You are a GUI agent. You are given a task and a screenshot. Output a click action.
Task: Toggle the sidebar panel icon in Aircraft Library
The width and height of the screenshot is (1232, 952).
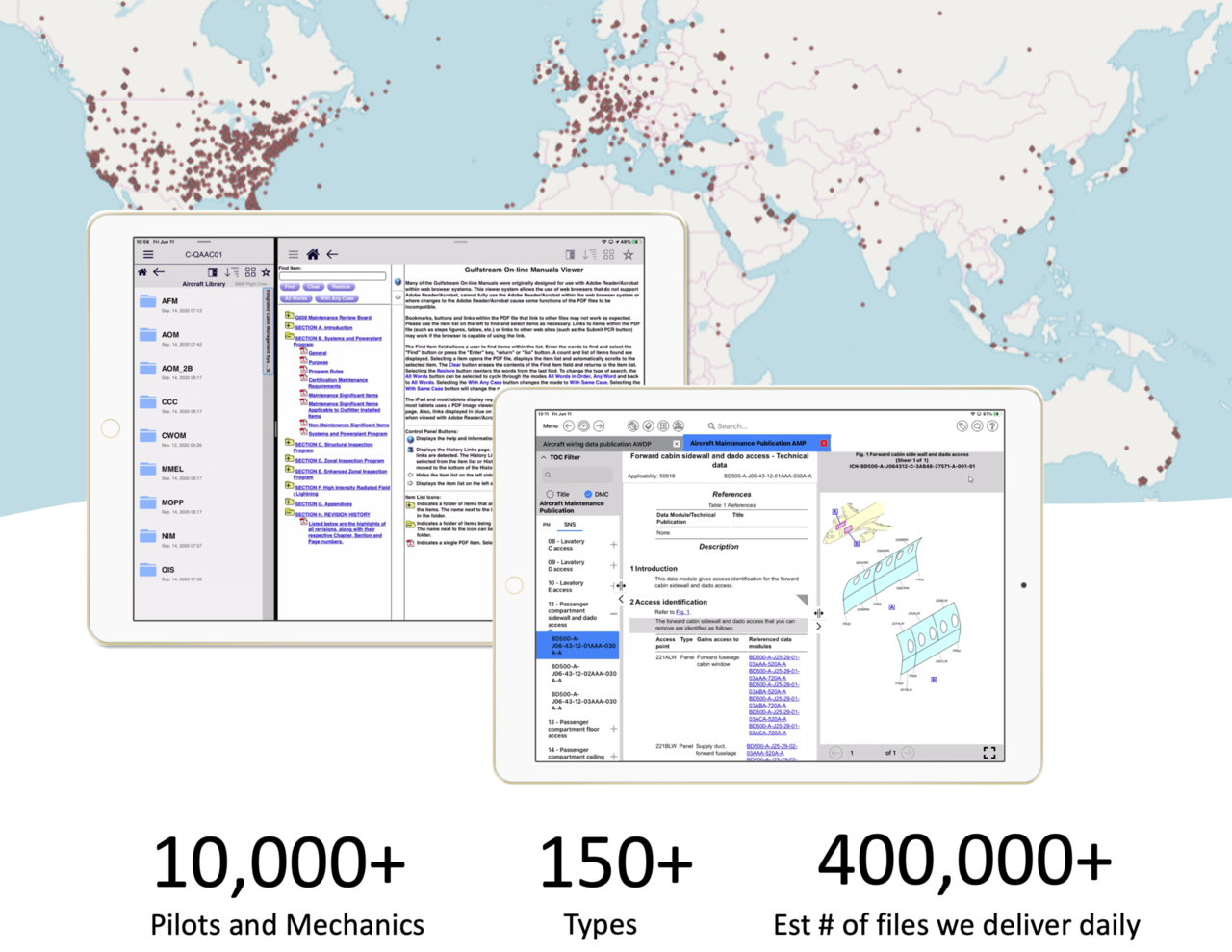click(214, 272)
